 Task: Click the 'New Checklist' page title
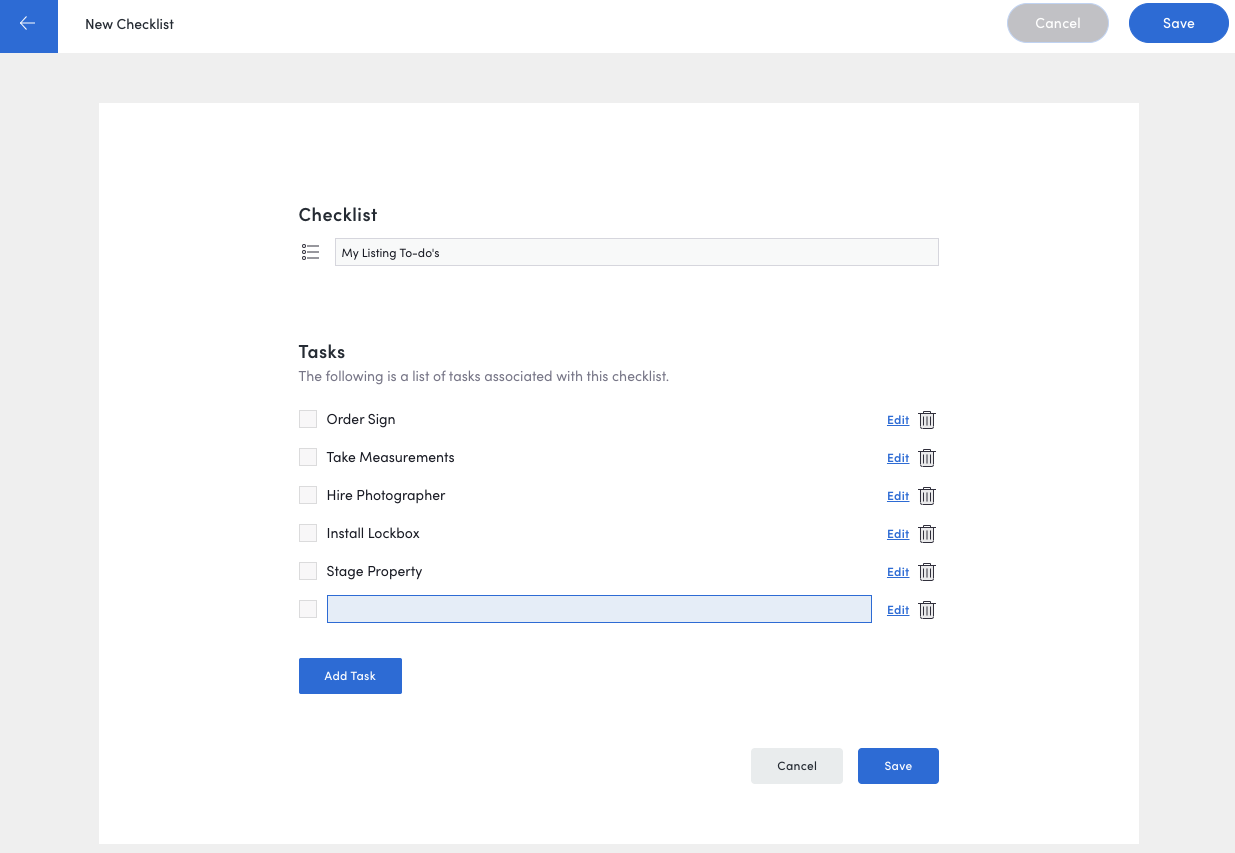point(129,24)
